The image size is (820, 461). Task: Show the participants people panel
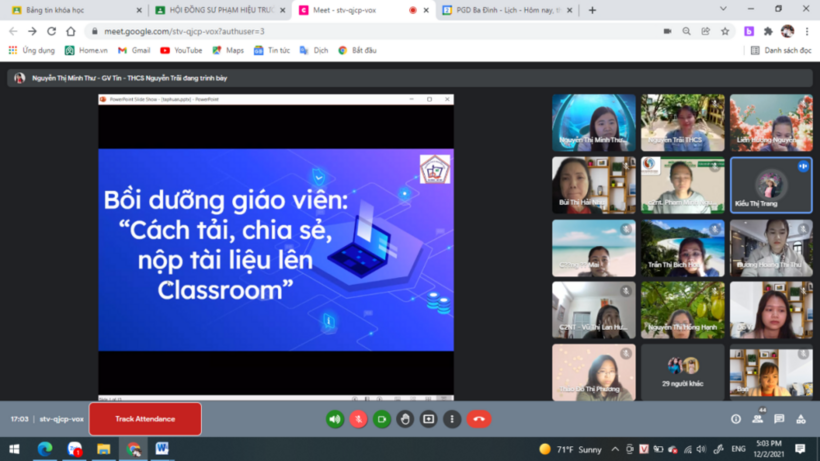(x=758, y=419)
